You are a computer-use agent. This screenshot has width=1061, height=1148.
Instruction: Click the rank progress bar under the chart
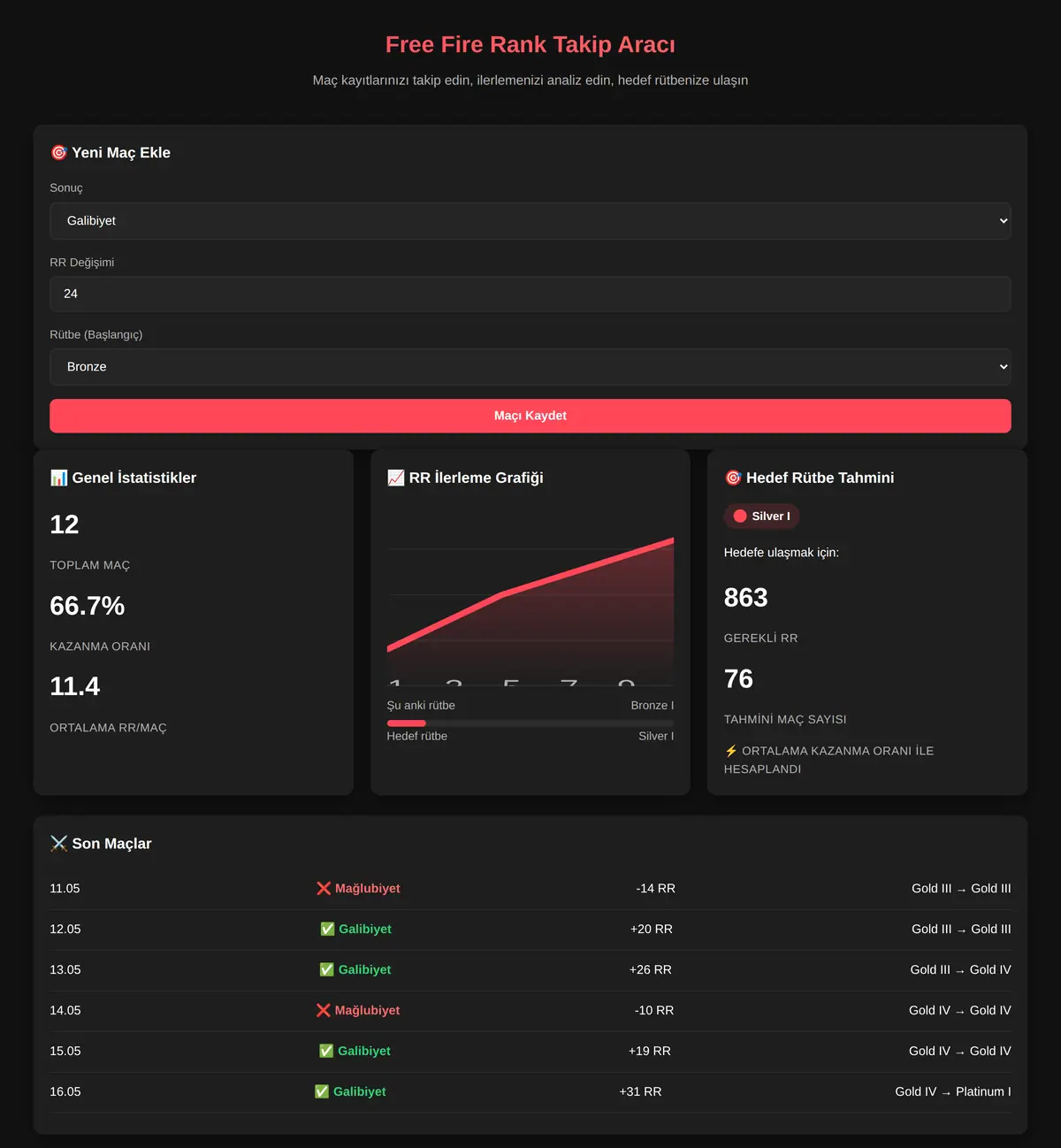pyautogui.click(x=530, y=723)
